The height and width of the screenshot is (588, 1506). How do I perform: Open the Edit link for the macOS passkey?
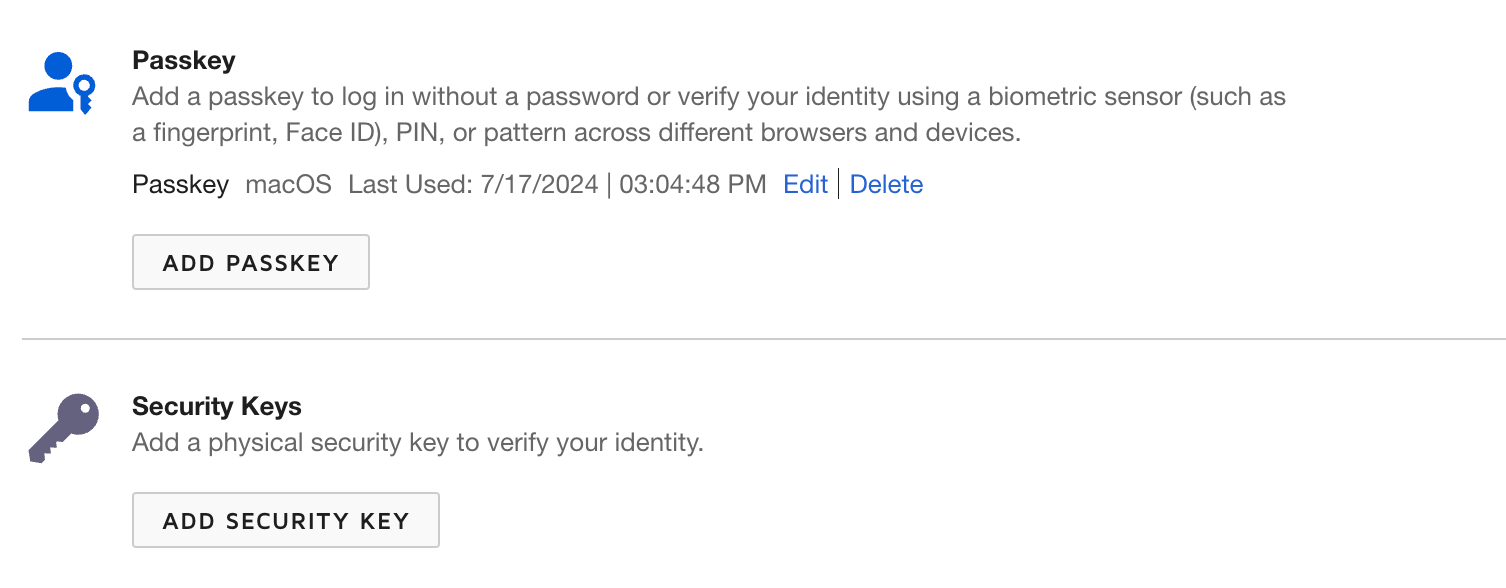(x=806, y=184)
